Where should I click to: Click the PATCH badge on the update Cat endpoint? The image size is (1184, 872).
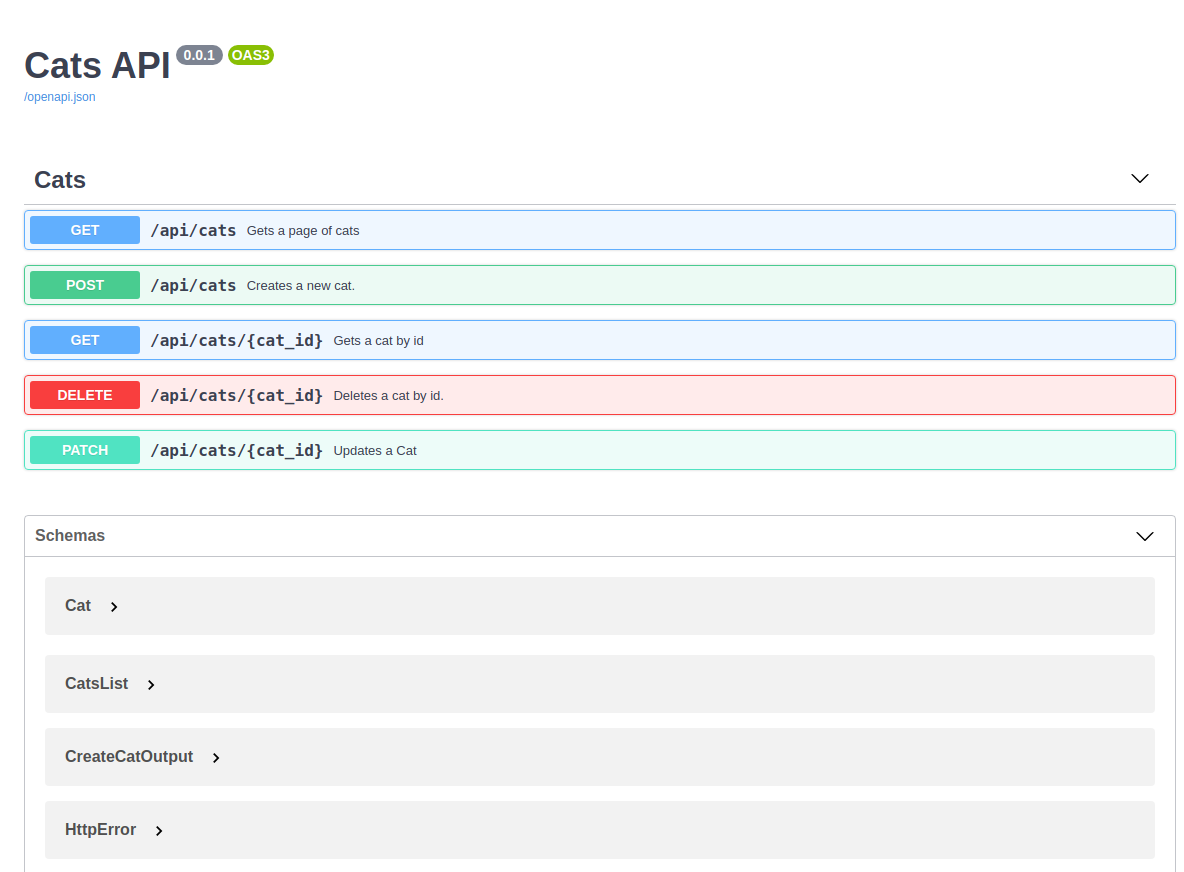point(84,450)
